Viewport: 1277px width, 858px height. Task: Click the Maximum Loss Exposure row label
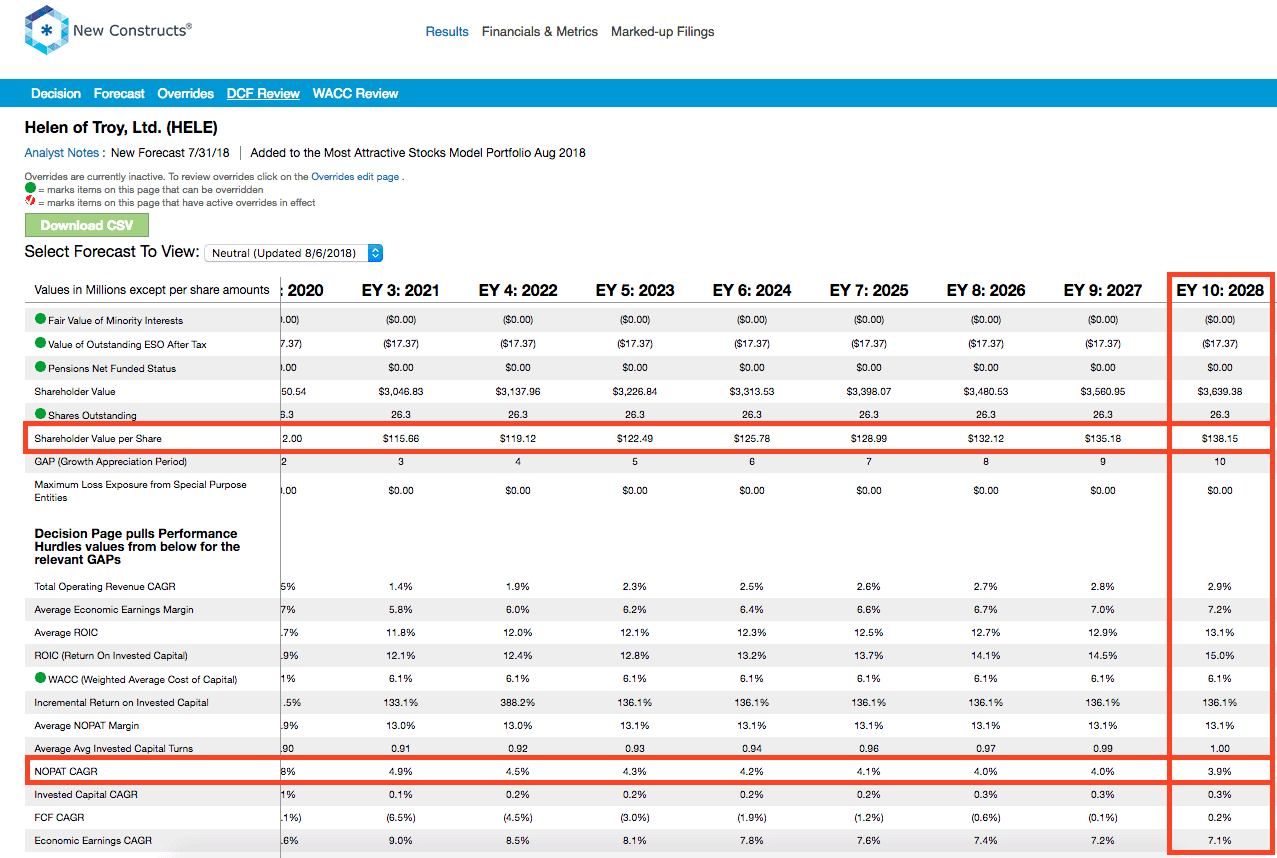140,491
